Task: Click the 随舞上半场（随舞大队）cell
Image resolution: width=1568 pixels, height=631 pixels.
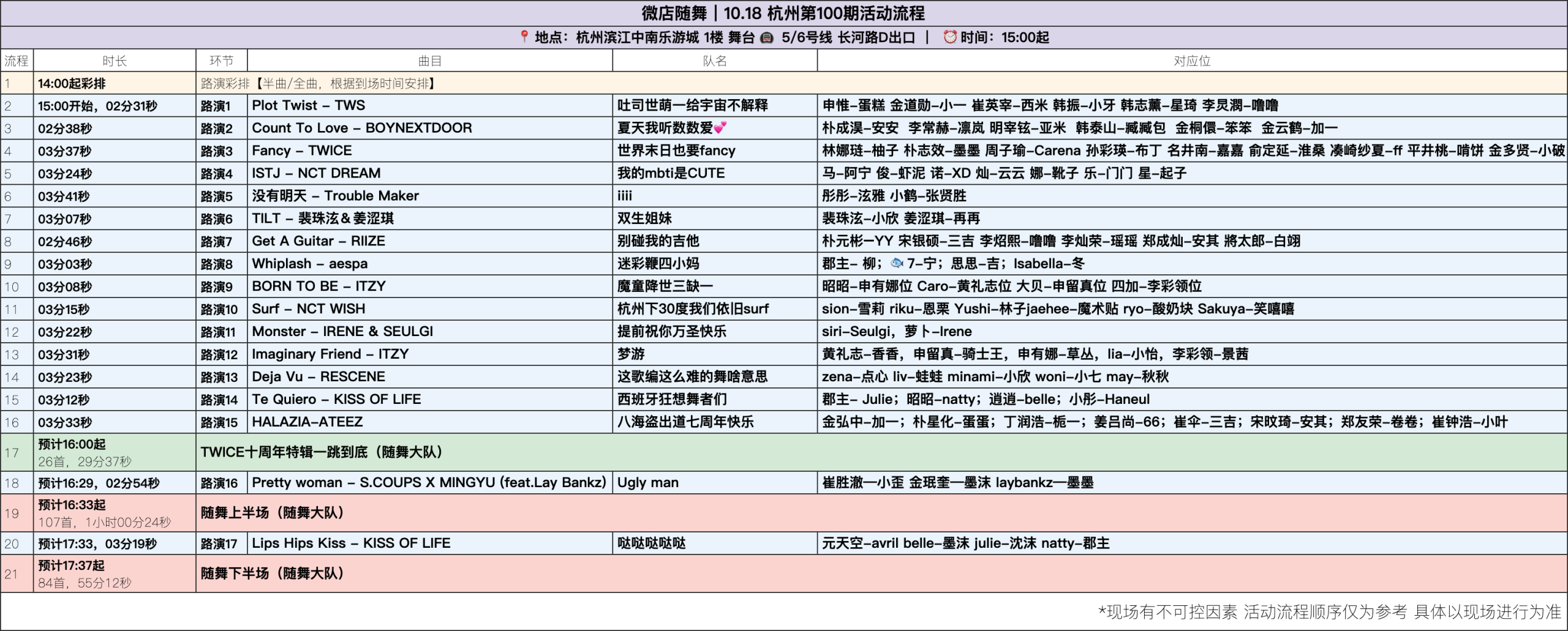Action: 881,513
